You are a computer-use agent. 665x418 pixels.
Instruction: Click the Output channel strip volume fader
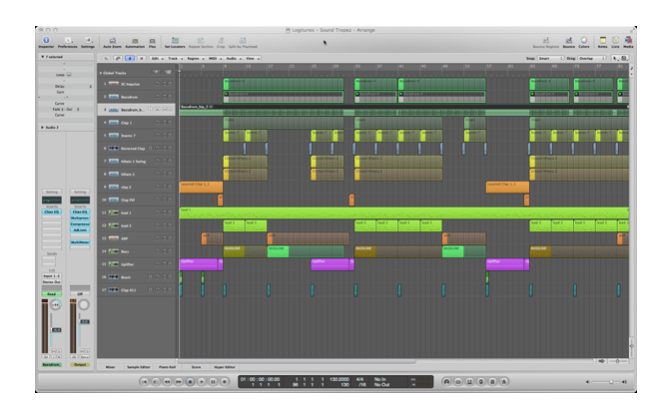(84, 321)
